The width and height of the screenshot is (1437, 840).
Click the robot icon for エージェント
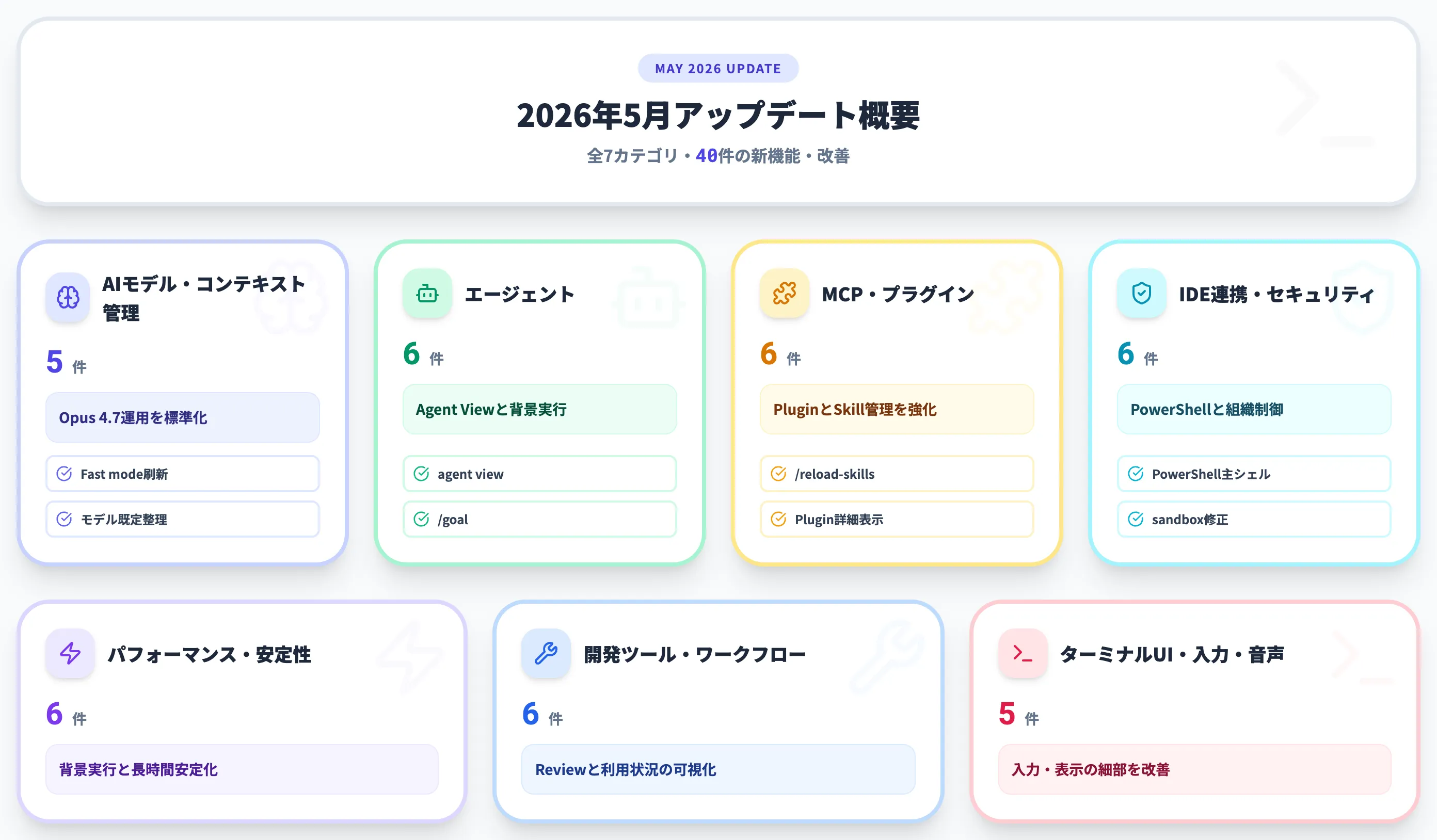pos(427,294)
